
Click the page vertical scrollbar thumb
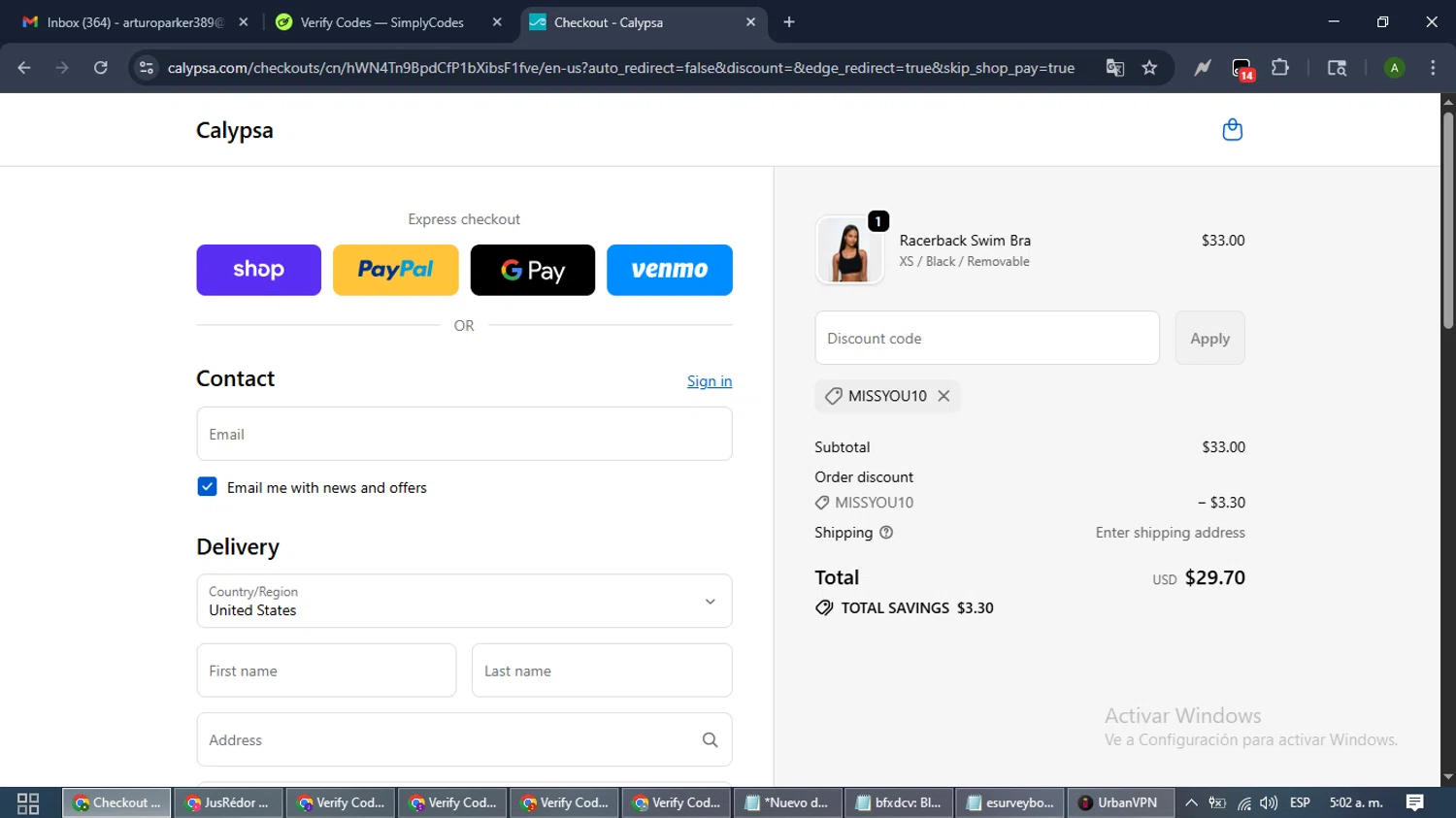click(x=1448, y=220)
